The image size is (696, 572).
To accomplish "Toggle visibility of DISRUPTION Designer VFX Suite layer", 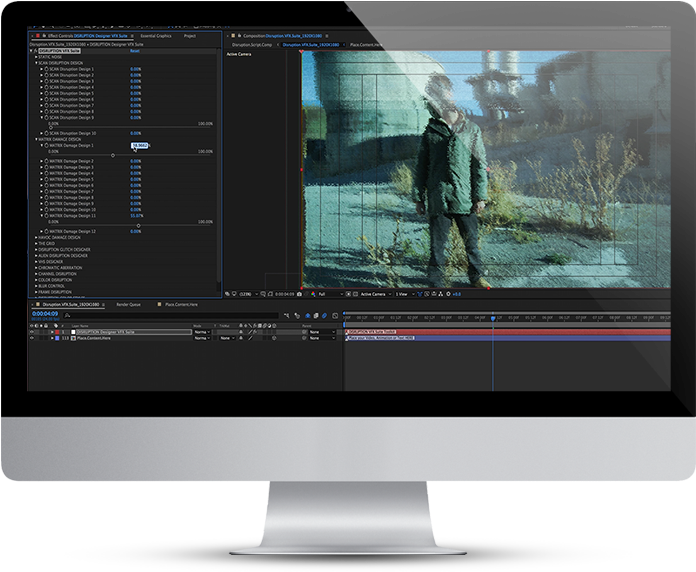I will (x=31, y=331).
